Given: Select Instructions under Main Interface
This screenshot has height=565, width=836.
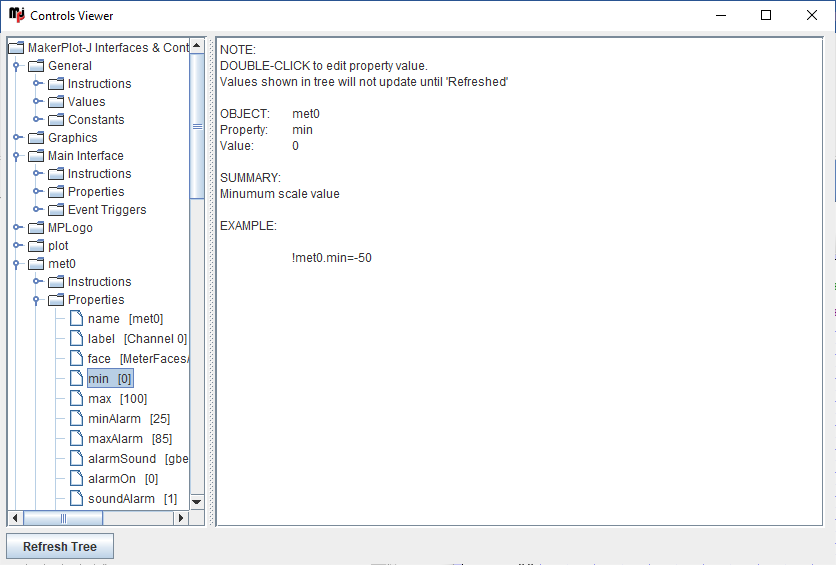Looking at the screenshot, I should tap(99, 174).
